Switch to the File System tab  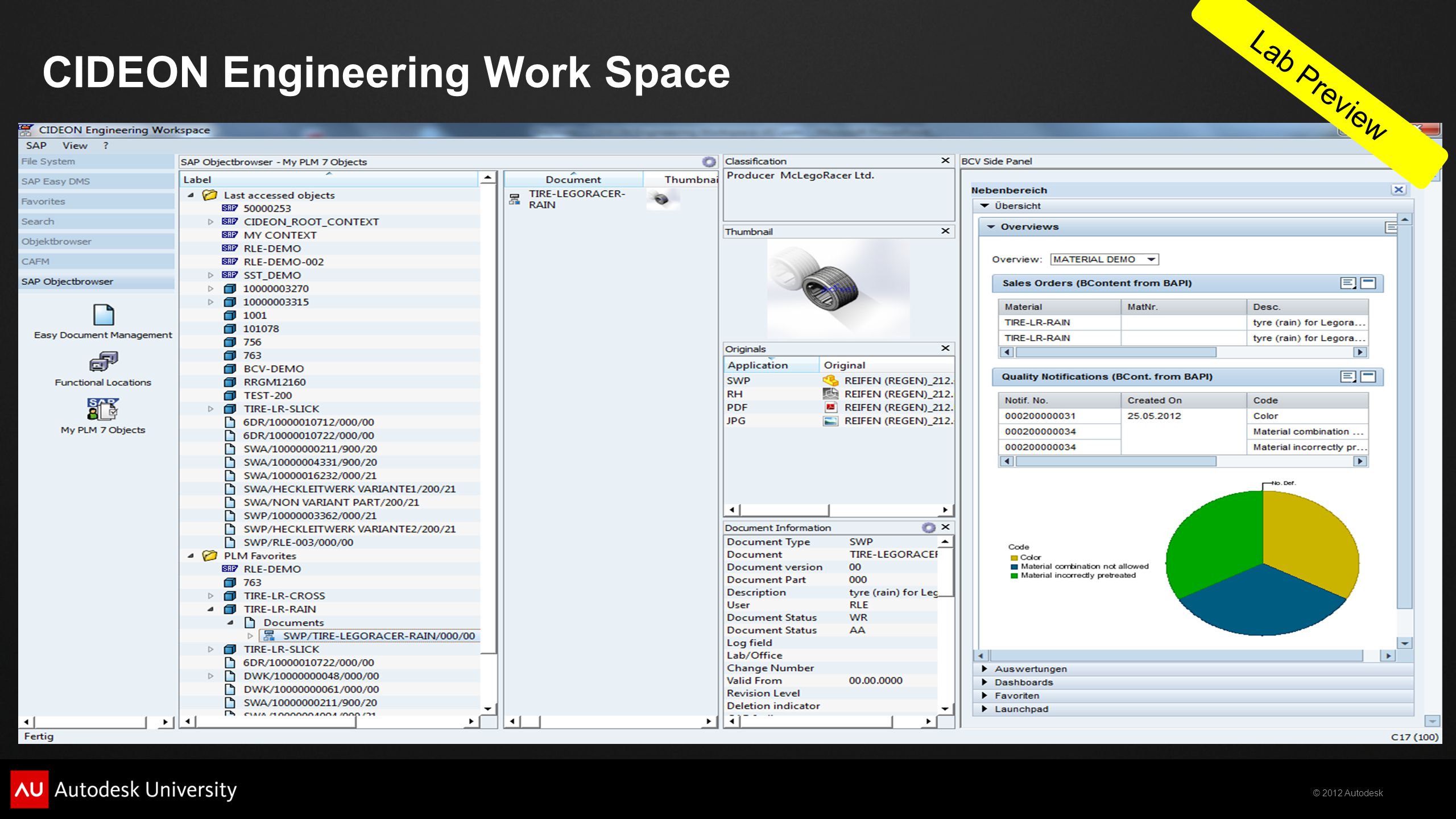[x=97, y=162]
